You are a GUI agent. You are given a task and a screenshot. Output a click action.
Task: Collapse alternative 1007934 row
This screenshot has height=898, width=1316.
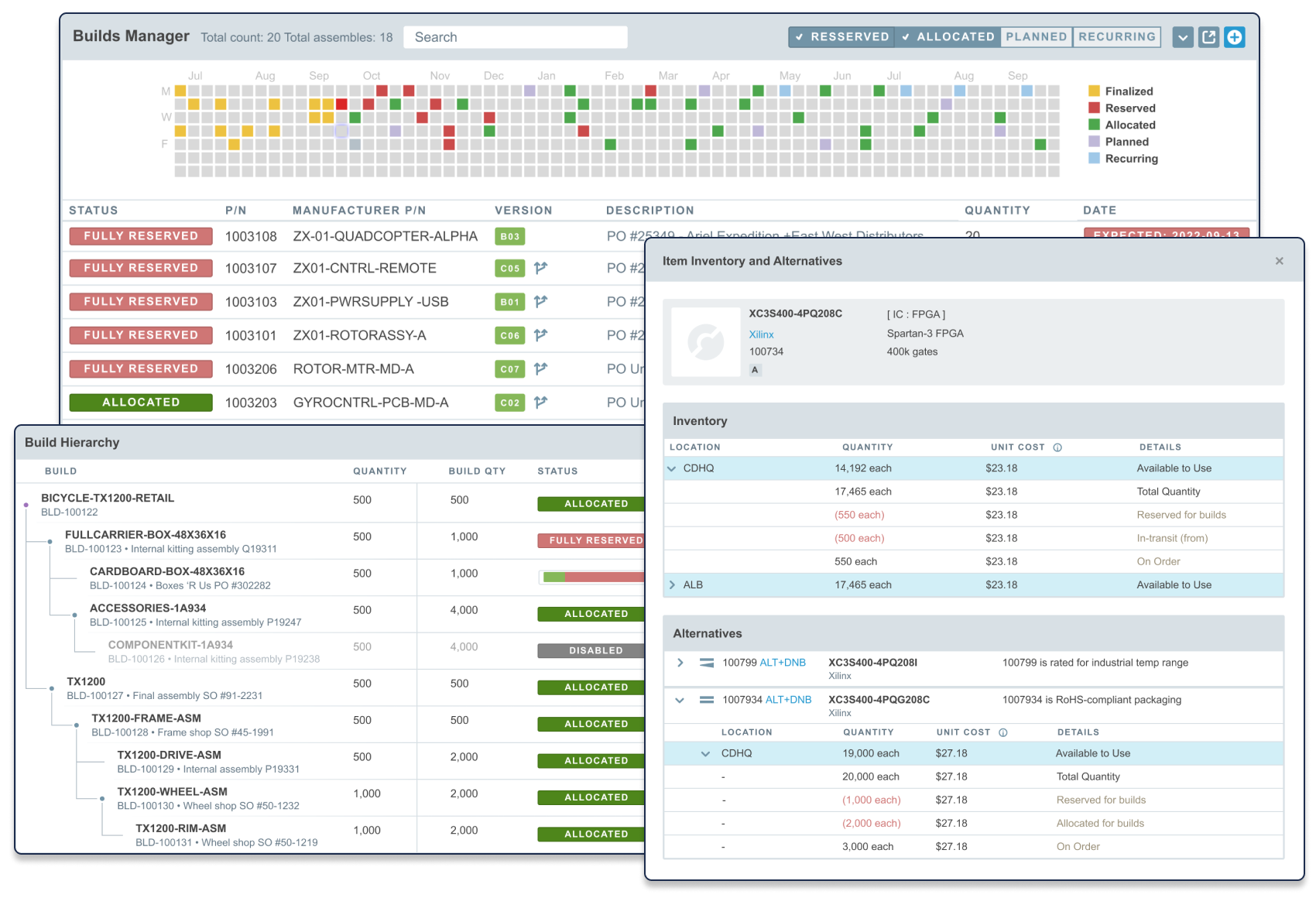[x=680, y=700]
